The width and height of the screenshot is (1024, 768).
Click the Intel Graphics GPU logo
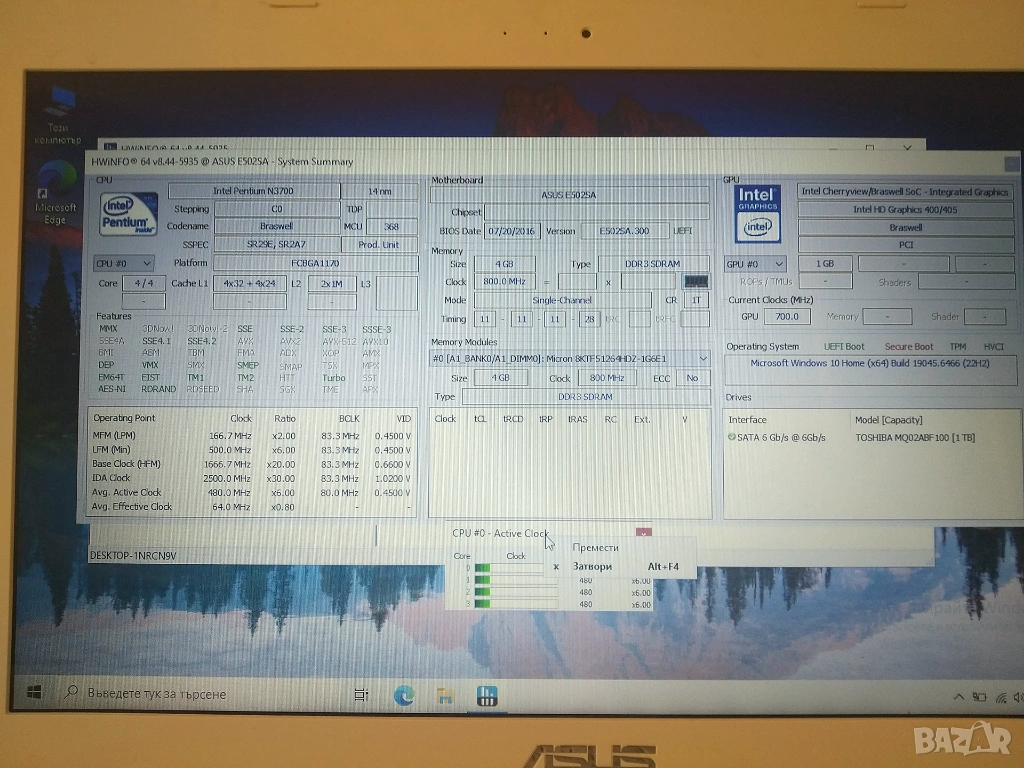tap(757, 213)
